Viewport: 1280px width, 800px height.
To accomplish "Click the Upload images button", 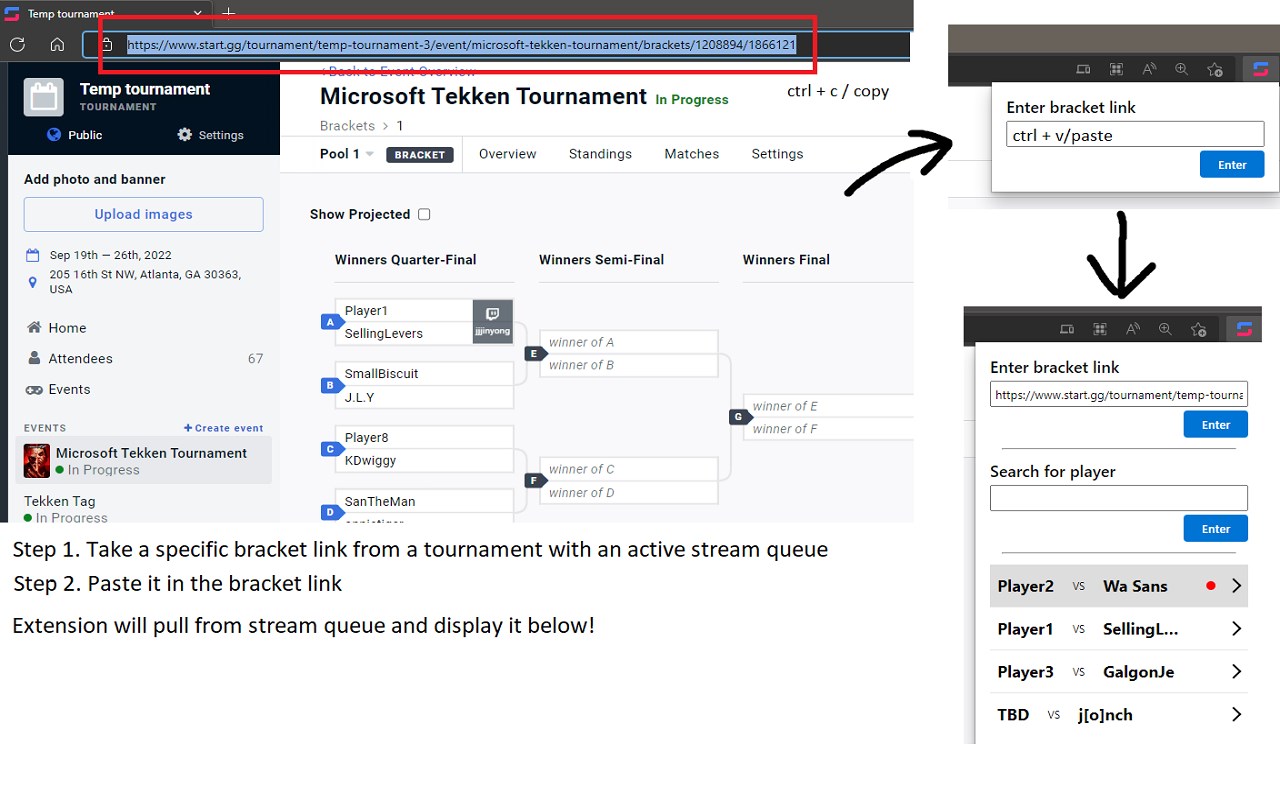I will click(144, 214).
